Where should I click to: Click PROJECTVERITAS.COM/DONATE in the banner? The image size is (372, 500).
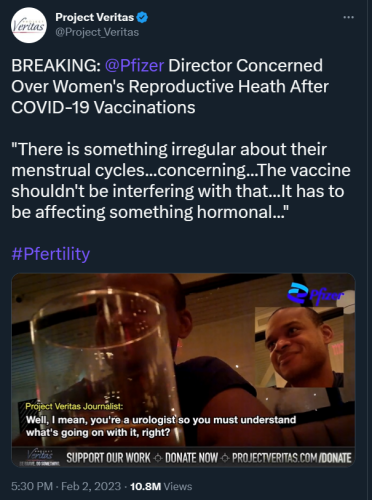292,458
